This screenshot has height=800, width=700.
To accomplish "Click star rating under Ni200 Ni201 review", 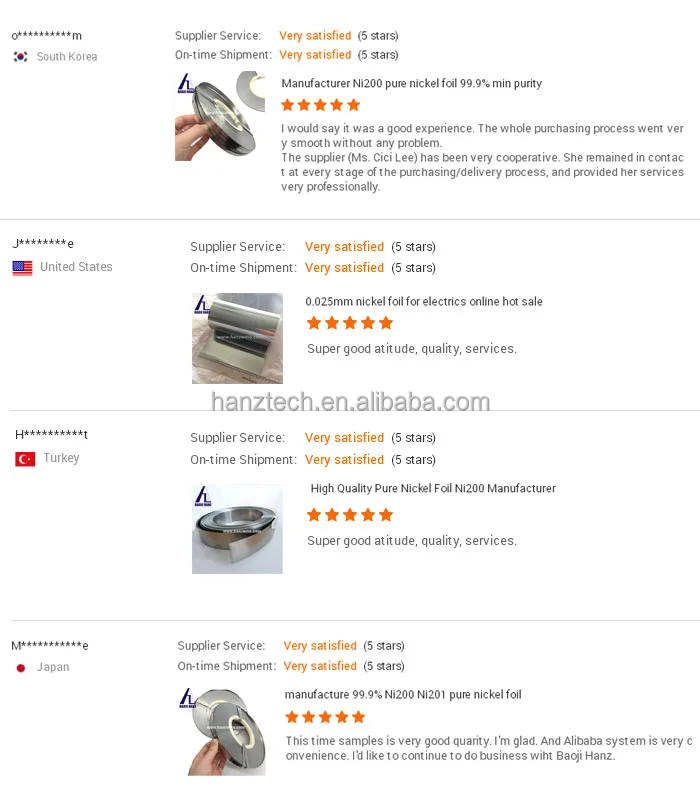I will 325,717.
